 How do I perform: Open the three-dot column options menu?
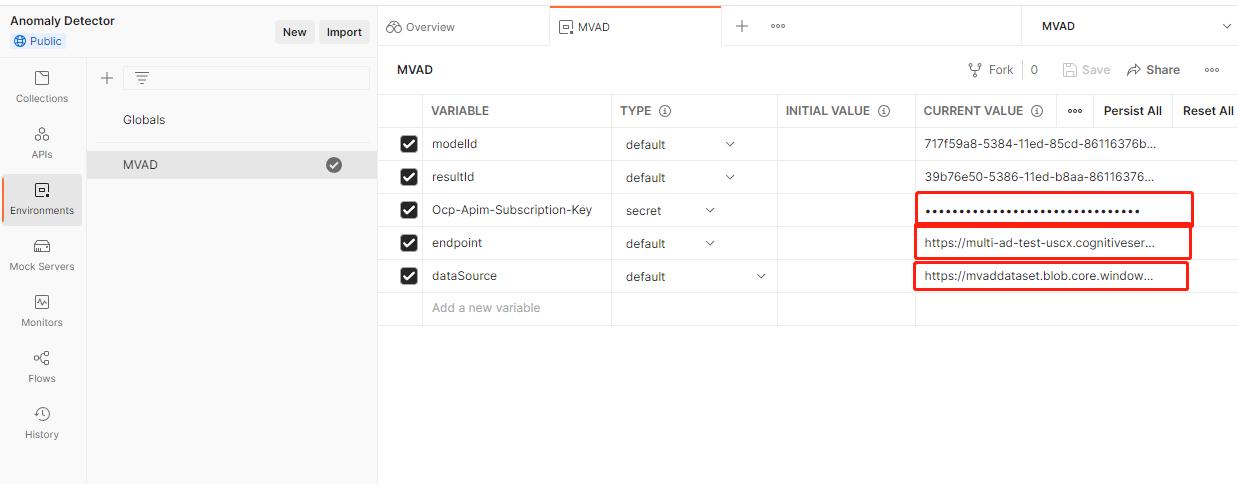1075,111
